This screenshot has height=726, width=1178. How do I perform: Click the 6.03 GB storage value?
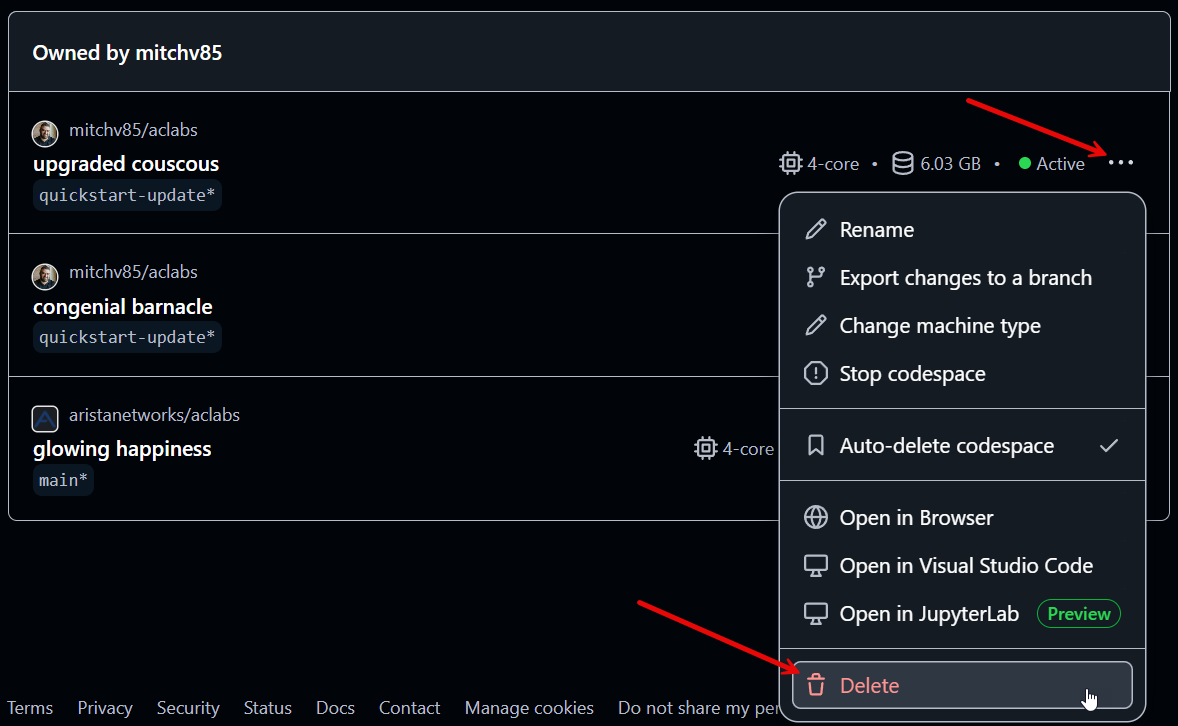coord(950,164)
